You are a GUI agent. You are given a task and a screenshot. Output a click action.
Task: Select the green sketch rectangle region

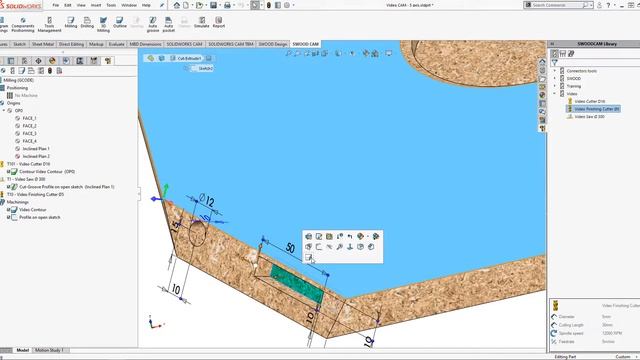coord(297,284)
